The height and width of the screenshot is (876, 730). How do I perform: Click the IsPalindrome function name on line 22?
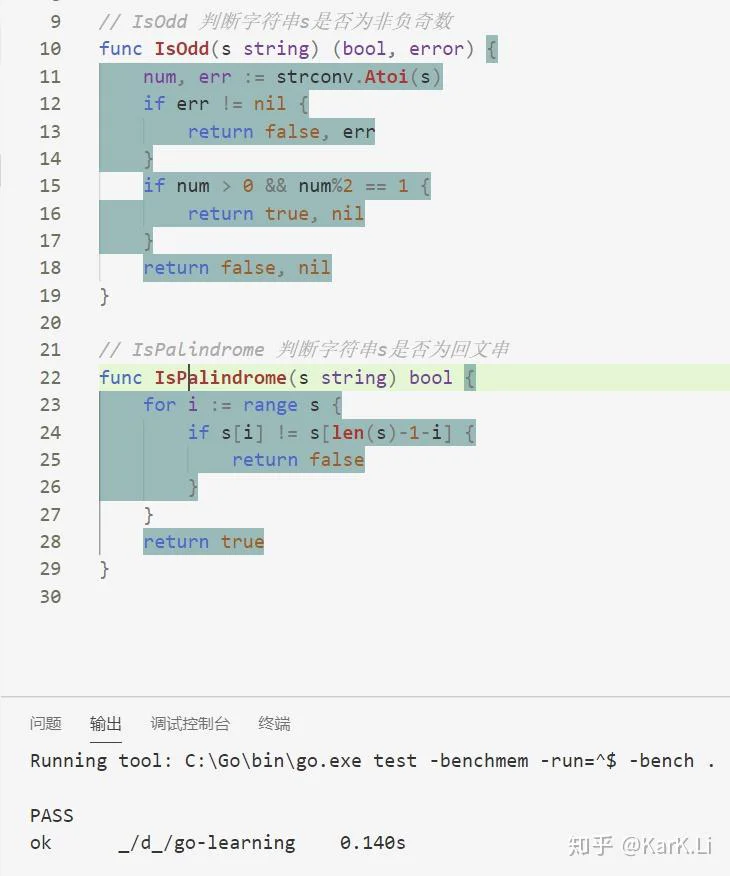coord(220,378)
